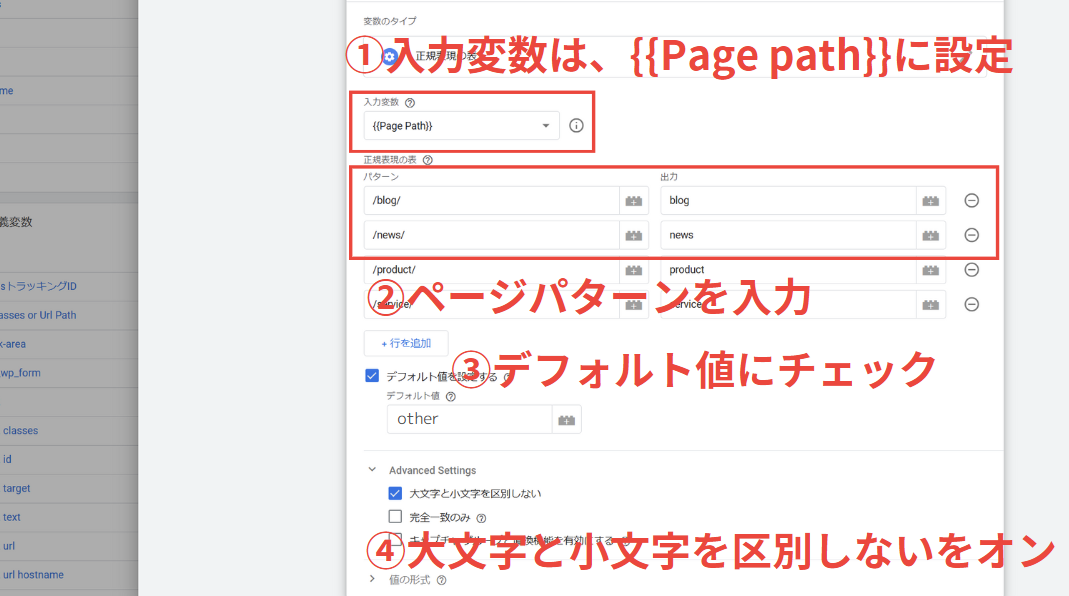Remove the product row with minus icon
This screenshot has height=596, width=1069.
tap(972, 270)
